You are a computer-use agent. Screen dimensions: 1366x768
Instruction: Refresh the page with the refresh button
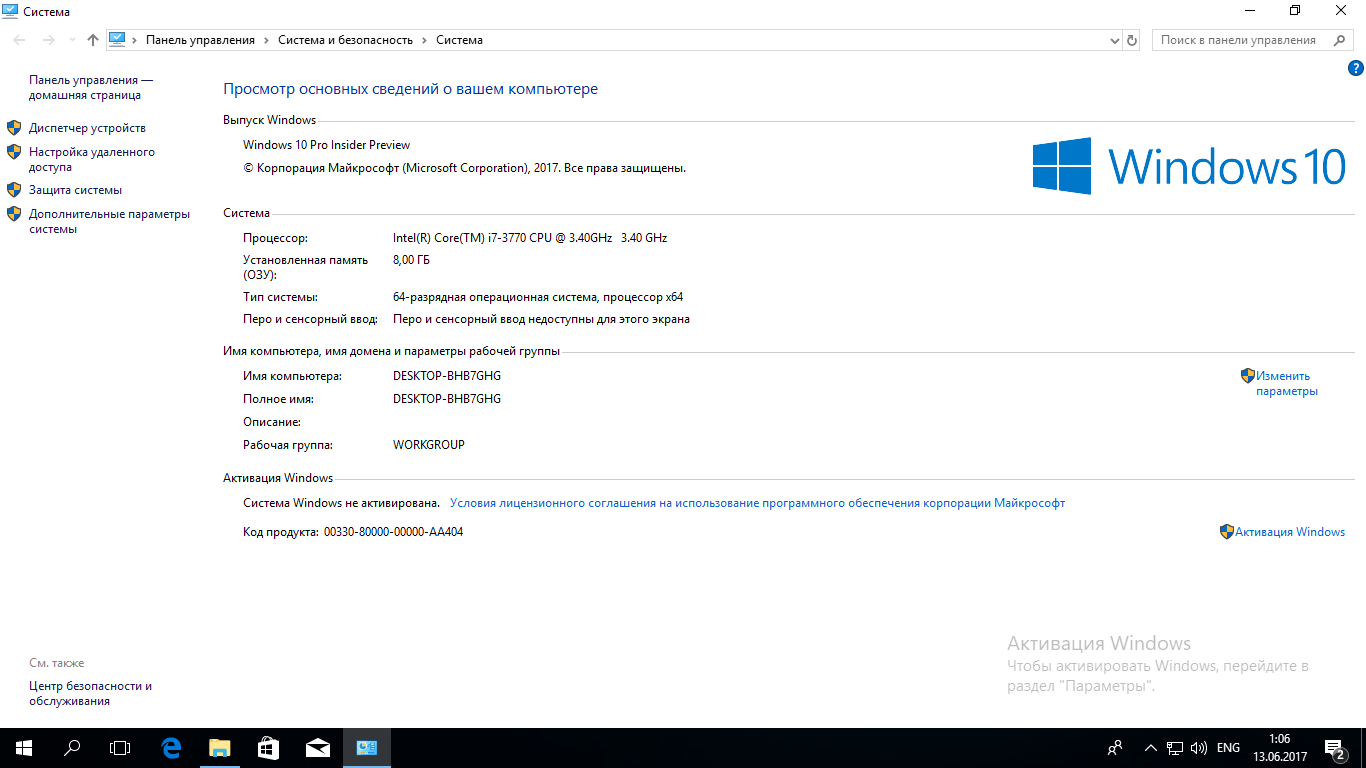(1132, 40)
